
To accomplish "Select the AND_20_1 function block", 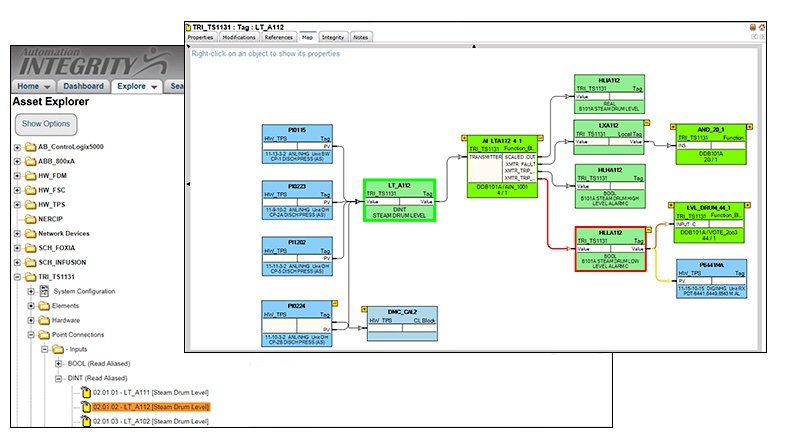I will point(711,145).
